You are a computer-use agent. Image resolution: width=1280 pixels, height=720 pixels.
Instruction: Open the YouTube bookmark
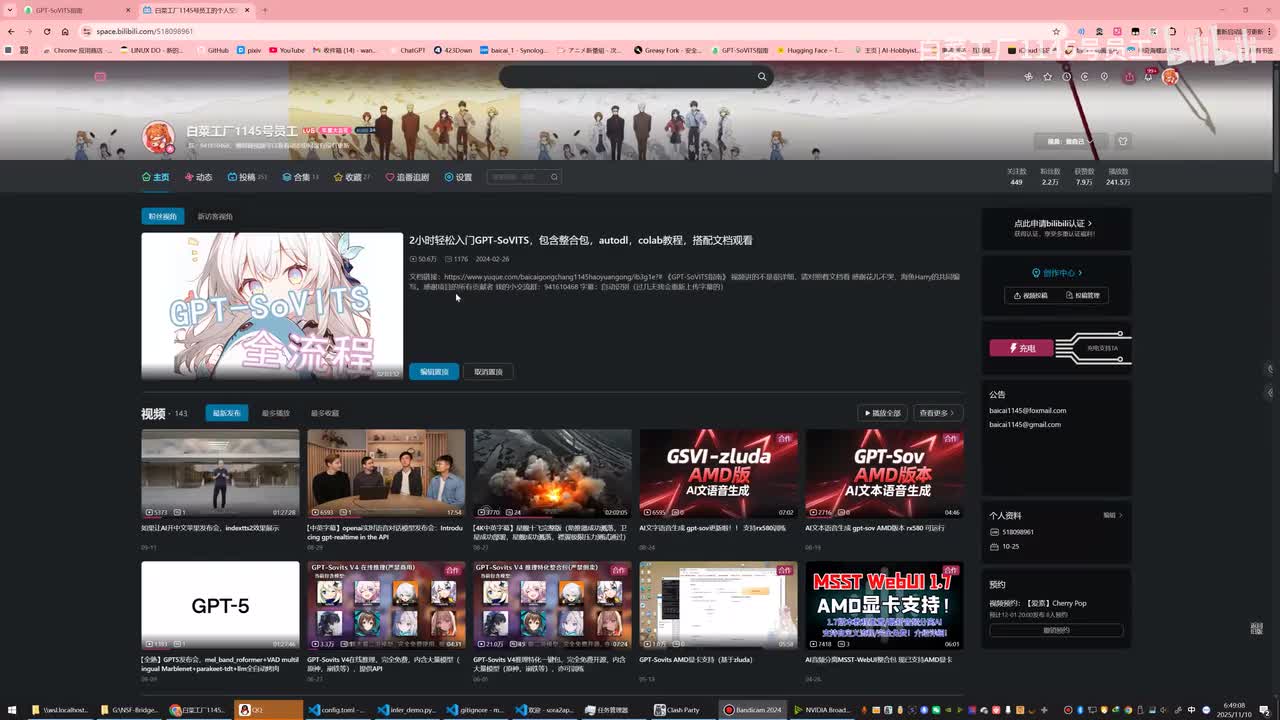pos(286,50)
